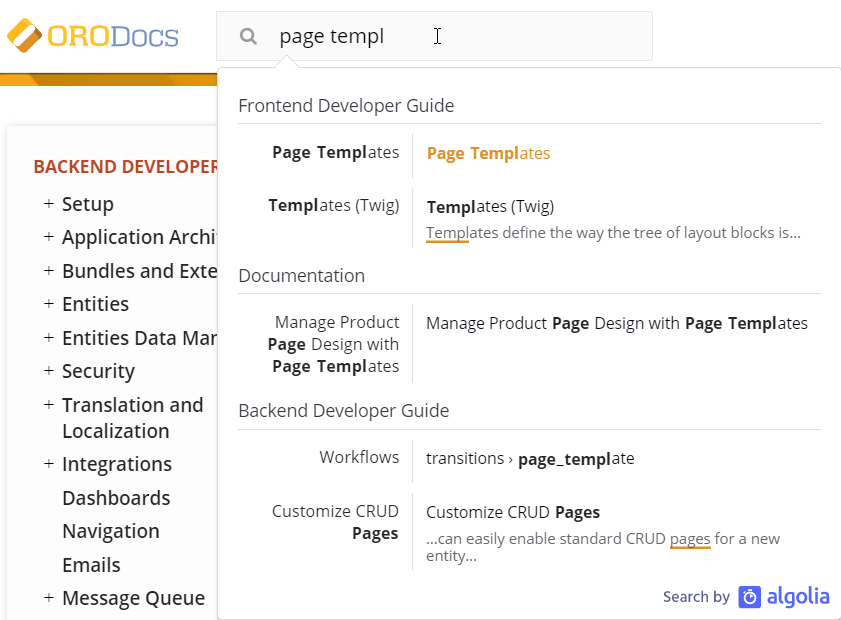Expand the Bundles and Extensions section
Image resolution: width=841 pixels, height=620 pixels.
tap(49, 271)
